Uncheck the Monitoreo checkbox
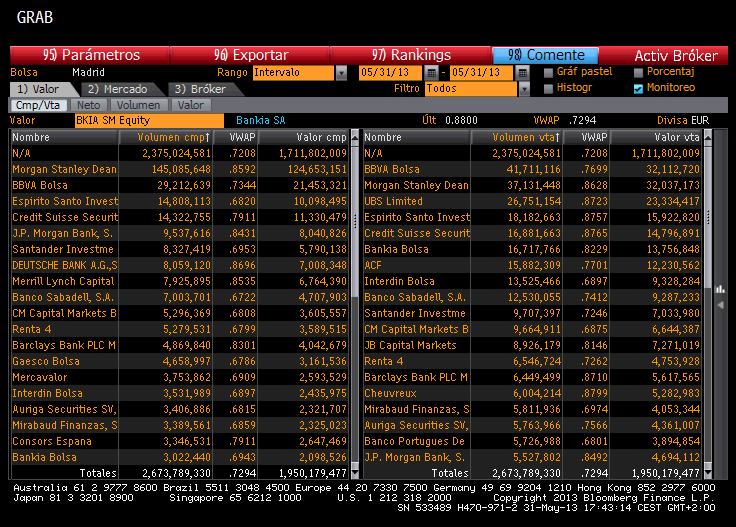Image resolution: width=736 pixels, height=527 pixels. [x=638, y=89]
